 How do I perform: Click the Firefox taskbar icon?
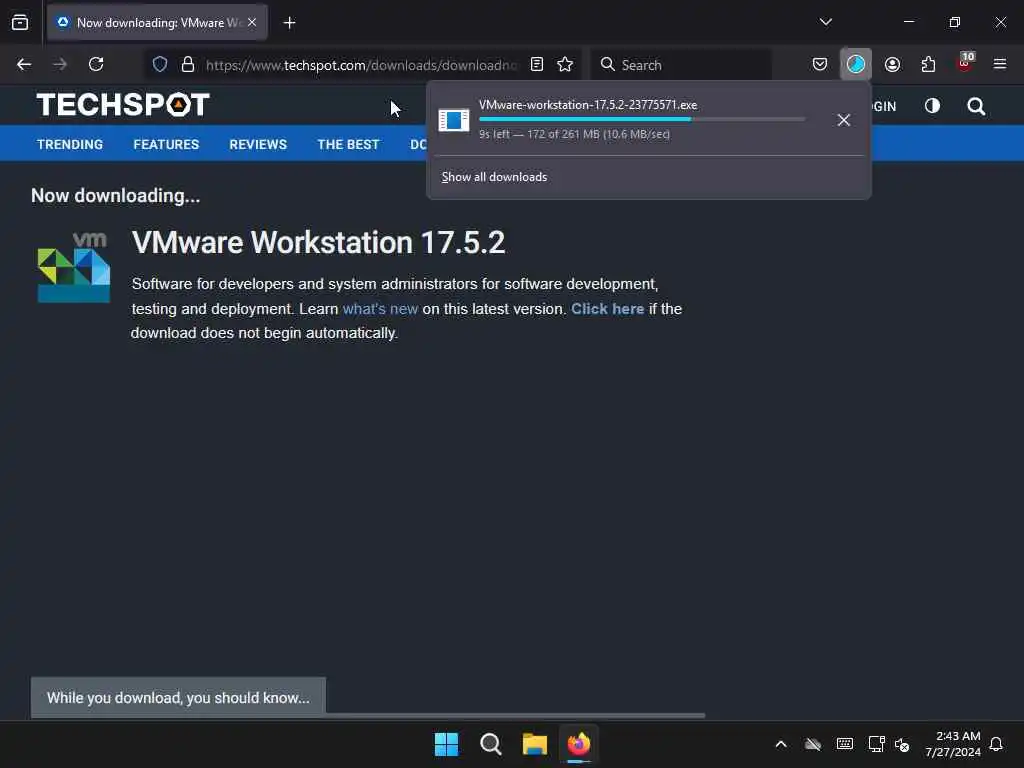tap(579, 744)
